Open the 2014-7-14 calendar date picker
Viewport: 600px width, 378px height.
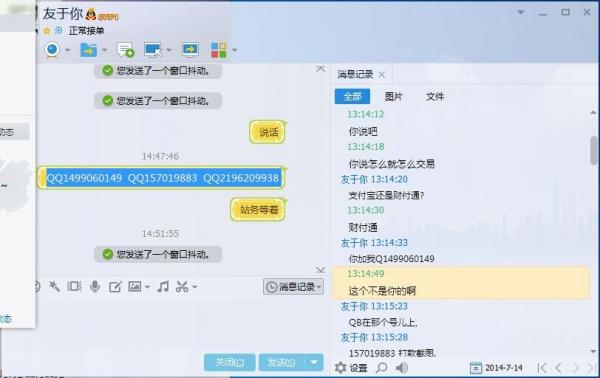pyautogui.click(x=496, y=368)
